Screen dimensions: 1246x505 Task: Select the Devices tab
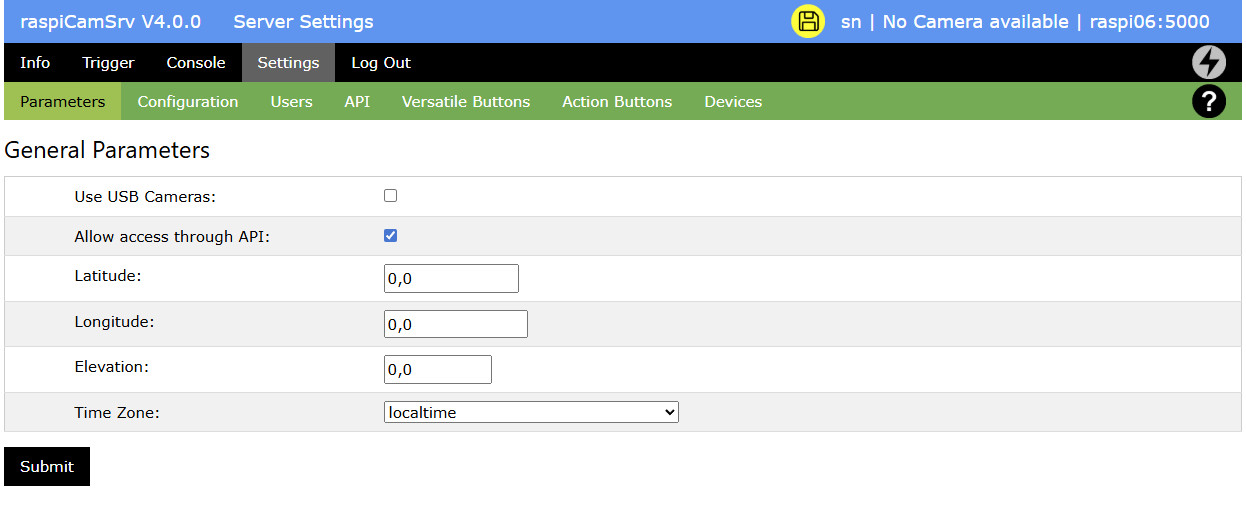733,102
